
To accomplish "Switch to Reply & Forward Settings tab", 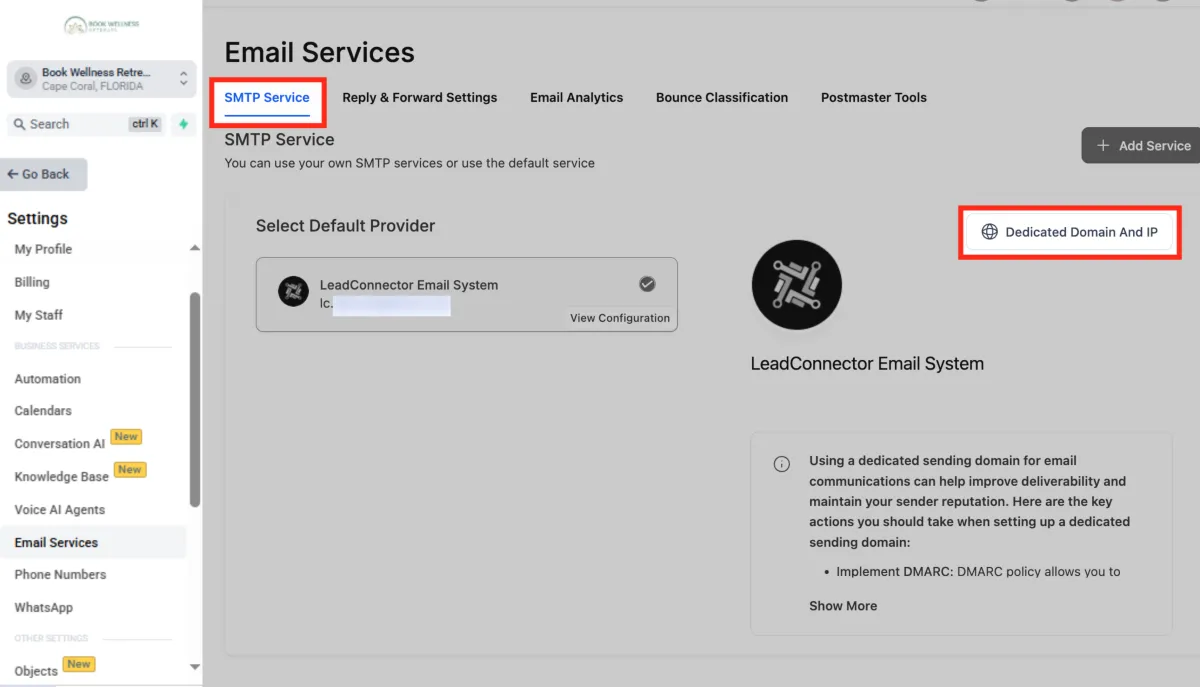I will [x=420, y=97].
